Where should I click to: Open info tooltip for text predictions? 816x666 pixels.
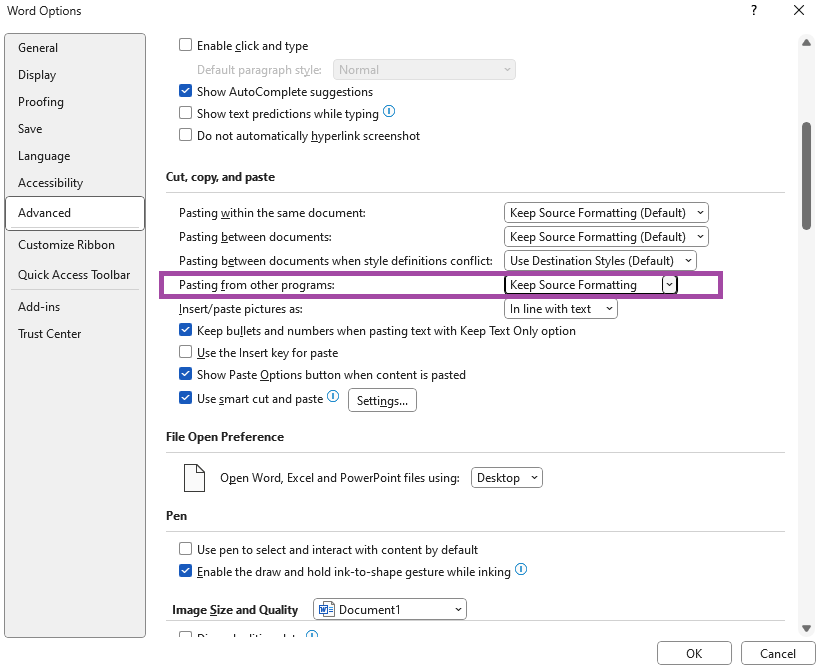pyautogui.click(x=389, y=111)
